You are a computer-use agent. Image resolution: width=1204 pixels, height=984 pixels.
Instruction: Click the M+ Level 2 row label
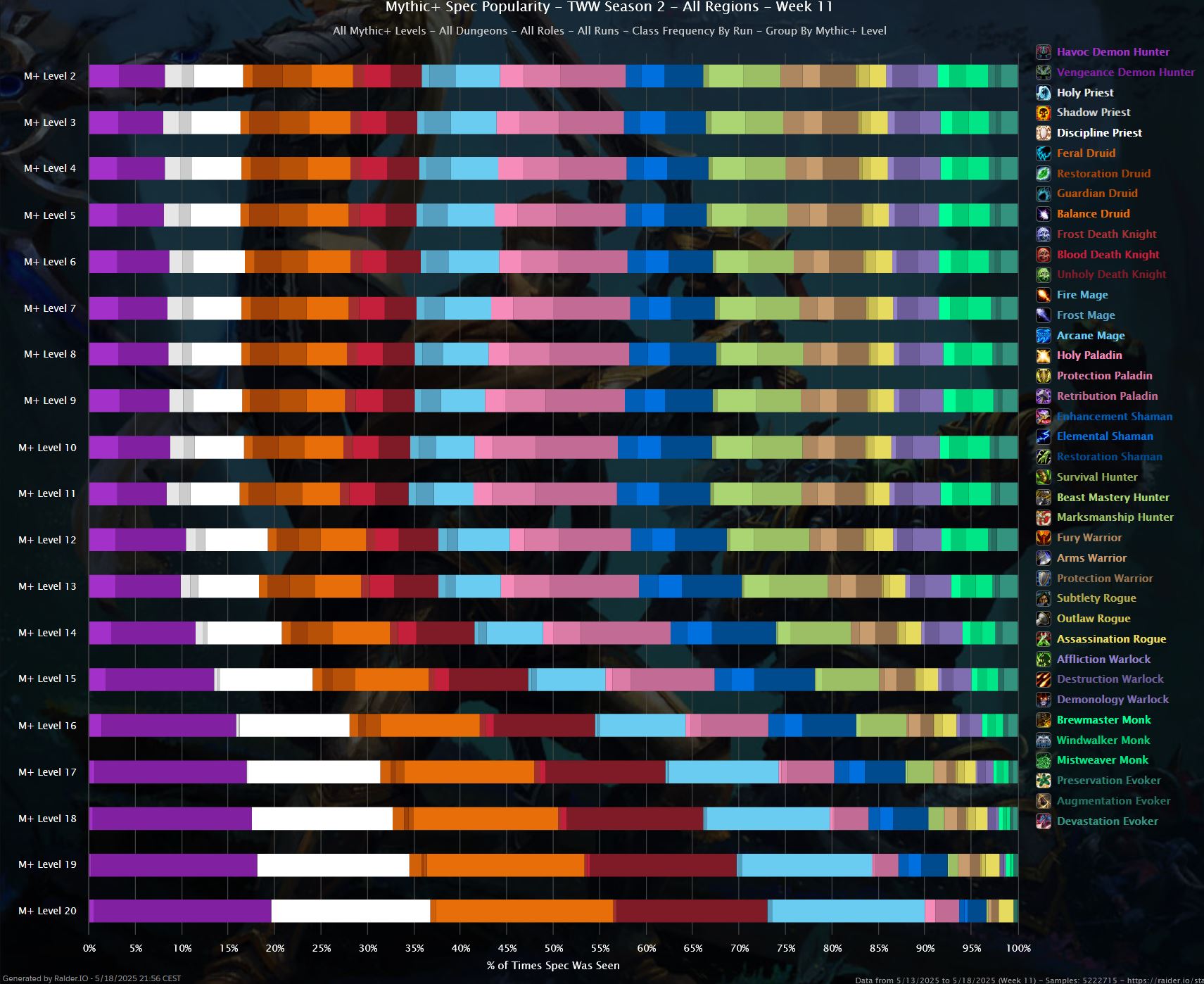click(50, 76)
